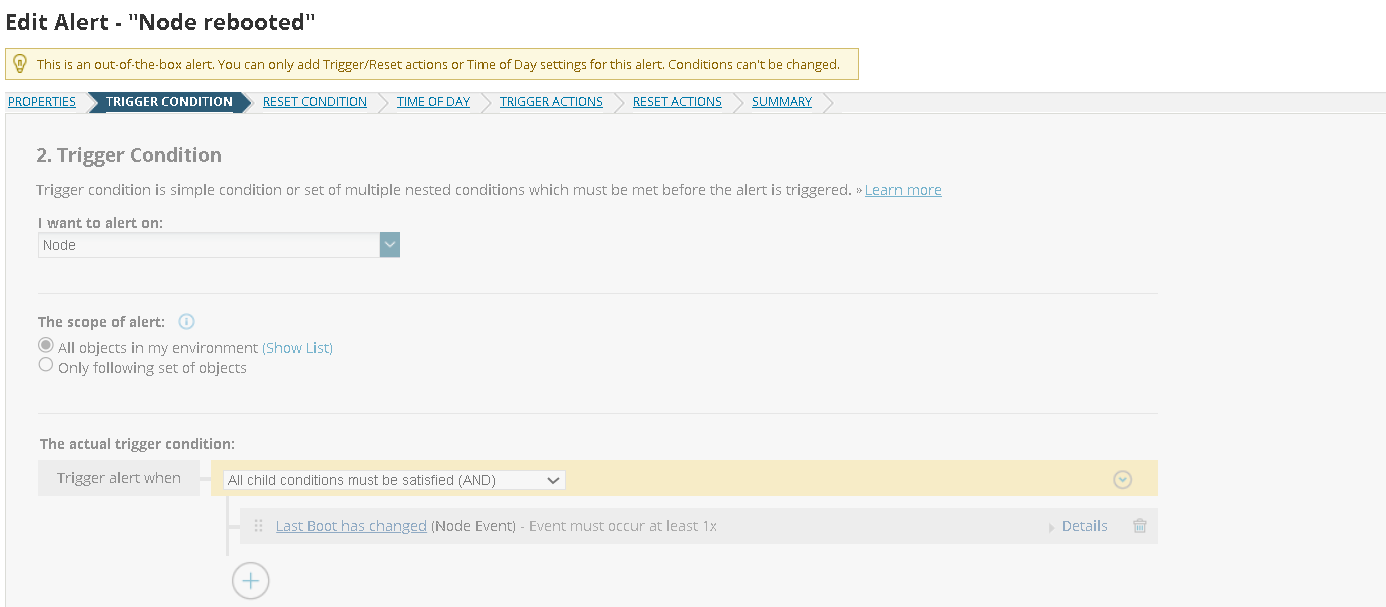
Task: Click the Show List link
Action: coord(298,348)
